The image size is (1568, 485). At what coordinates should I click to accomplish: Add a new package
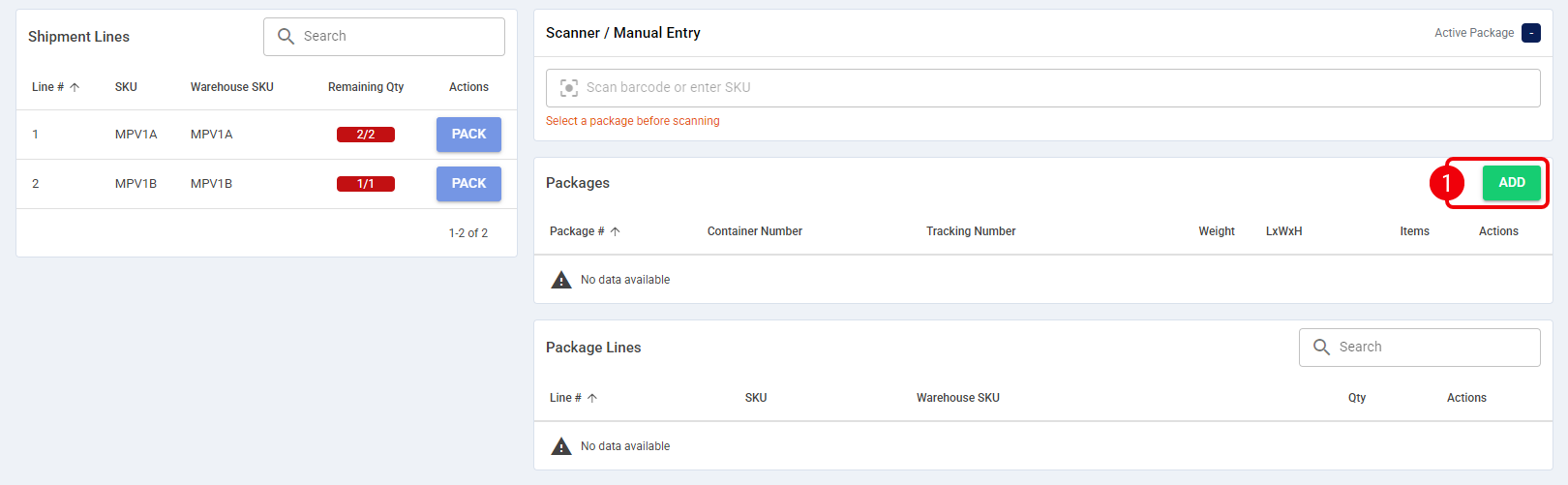coord(1511,183)
